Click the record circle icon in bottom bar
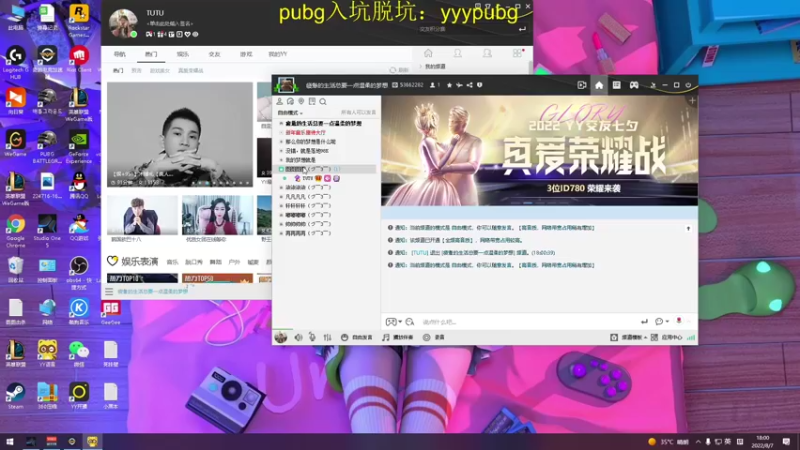800x450 pixels. (427, 337)
